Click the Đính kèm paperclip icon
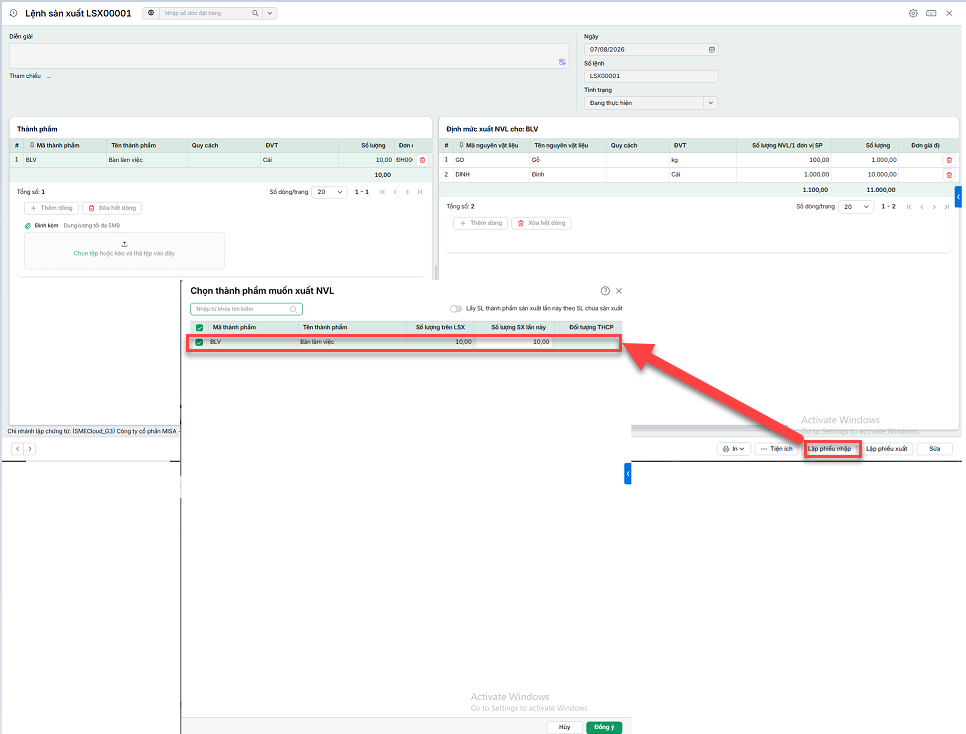The height and width of the screenshot is (734, 966). click(28, 226)
